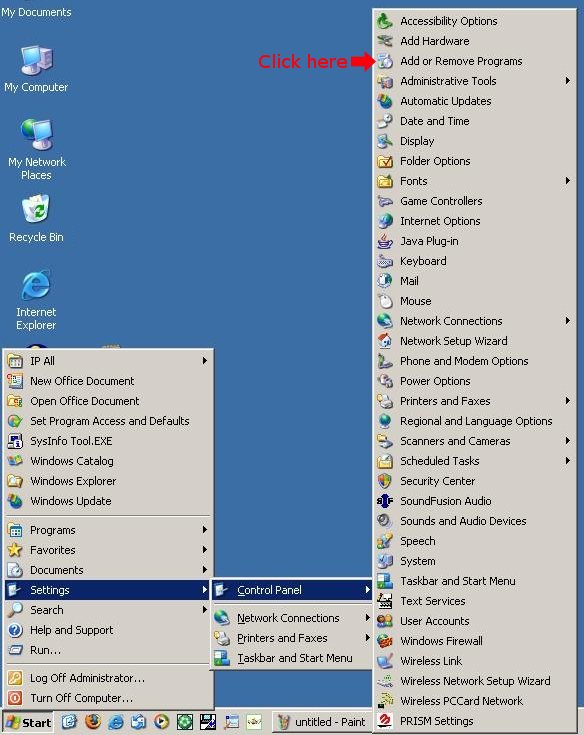Click the Date and Time icon
Viewport: 584px width, 735px height.
(x=385, y=121)
